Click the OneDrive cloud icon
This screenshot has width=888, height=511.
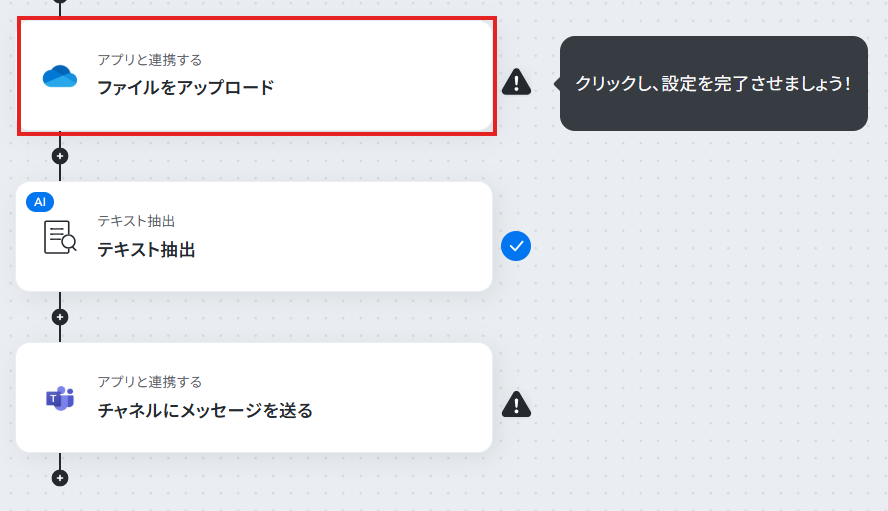[x=59, y=76]
